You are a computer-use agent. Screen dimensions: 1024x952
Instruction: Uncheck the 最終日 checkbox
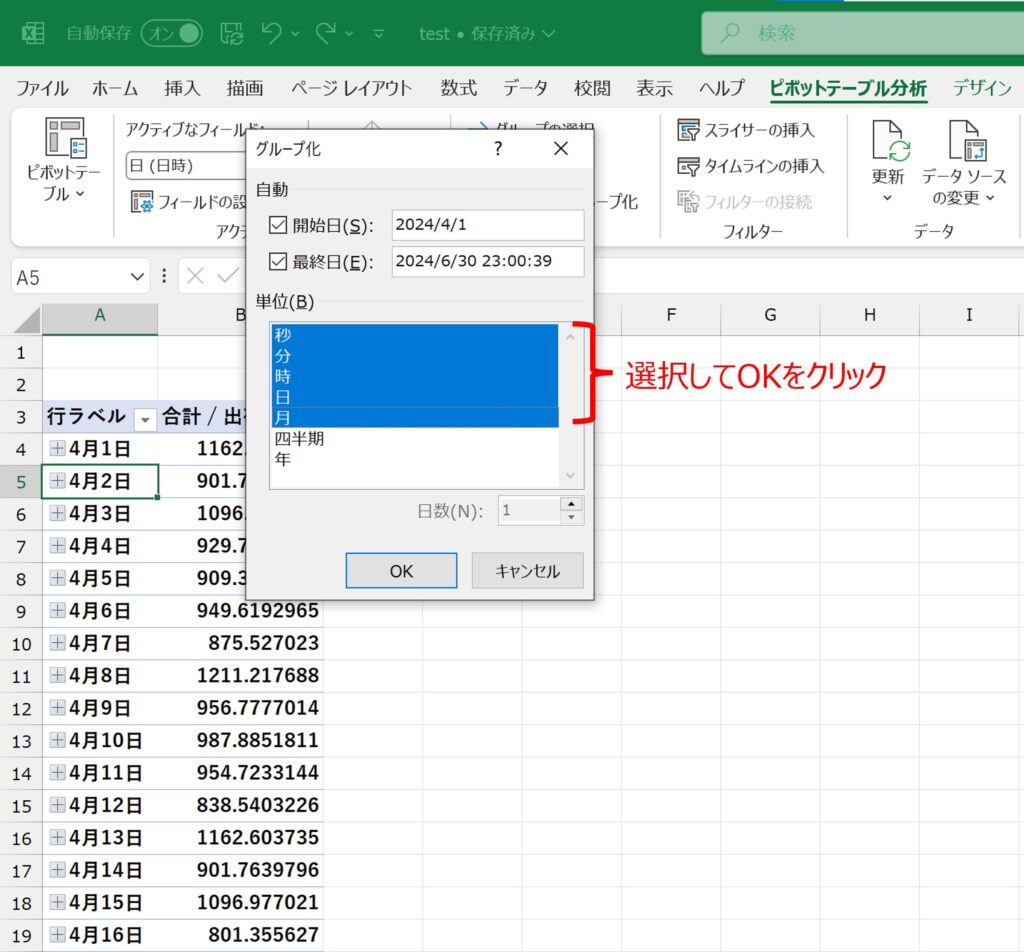278,262
